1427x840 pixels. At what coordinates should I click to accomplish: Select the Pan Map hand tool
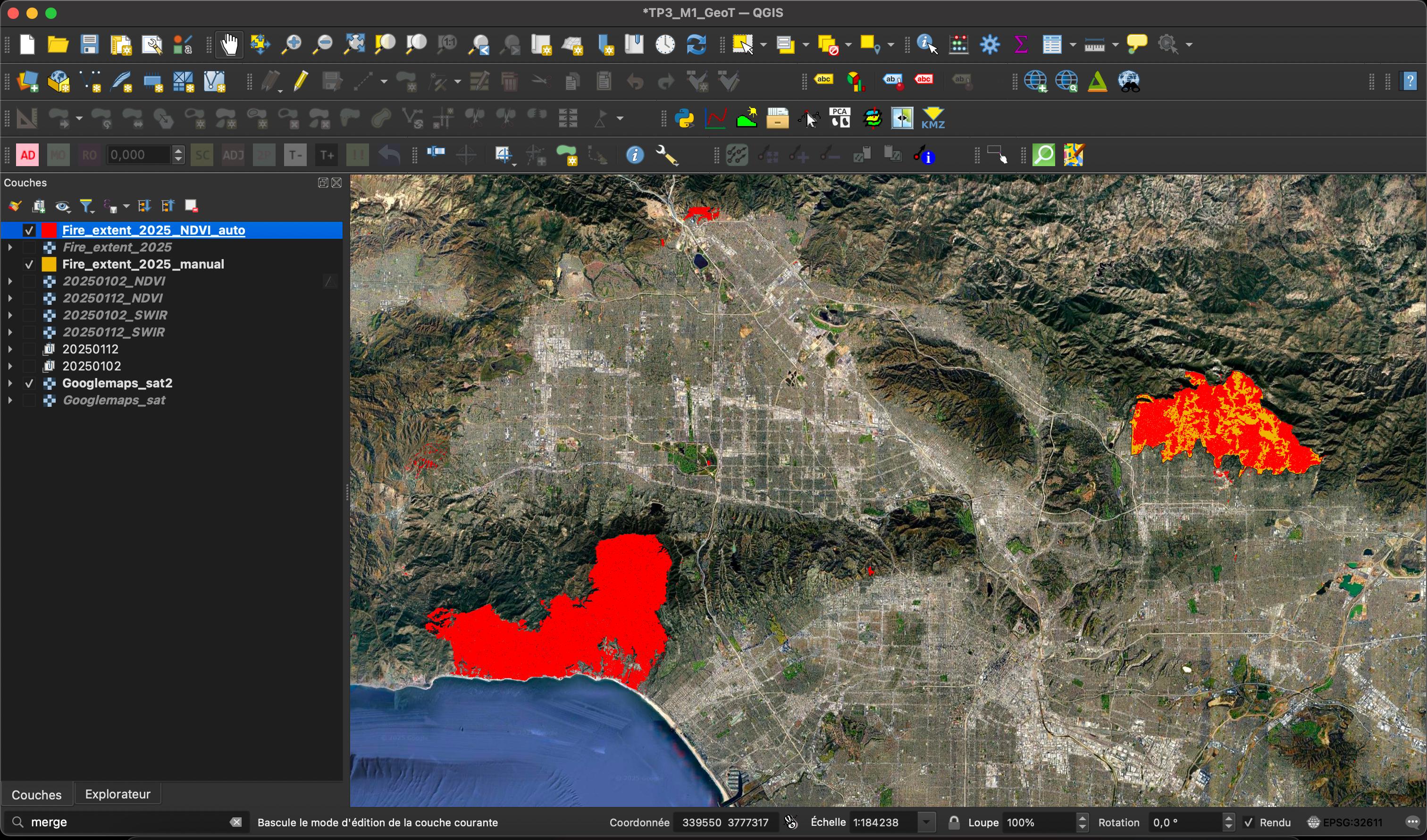[x=229, y=45]
